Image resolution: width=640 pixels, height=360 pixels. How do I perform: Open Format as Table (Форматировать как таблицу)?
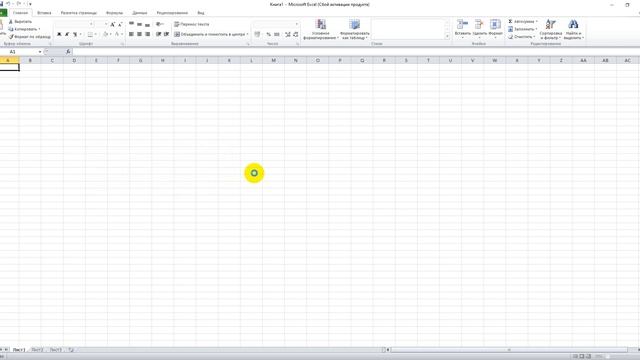pos(355,29)
